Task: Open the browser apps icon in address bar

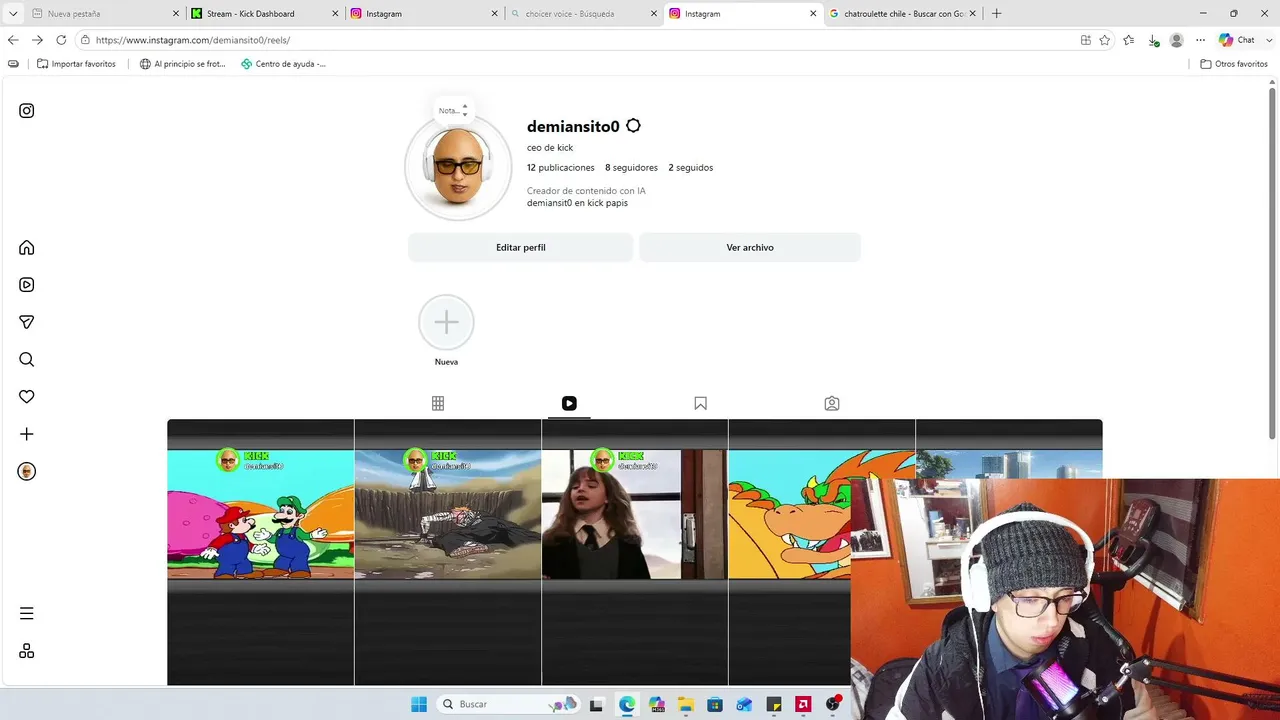Action: [1085, 40]
